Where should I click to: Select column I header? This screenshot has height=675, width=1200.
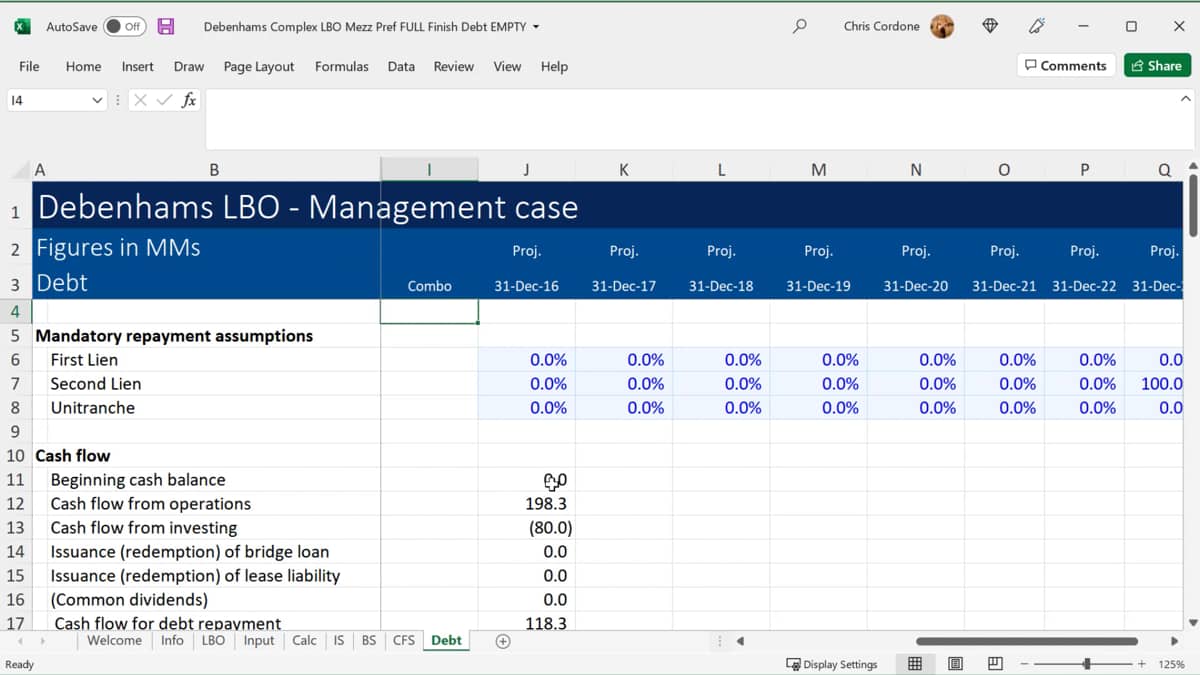429,170
